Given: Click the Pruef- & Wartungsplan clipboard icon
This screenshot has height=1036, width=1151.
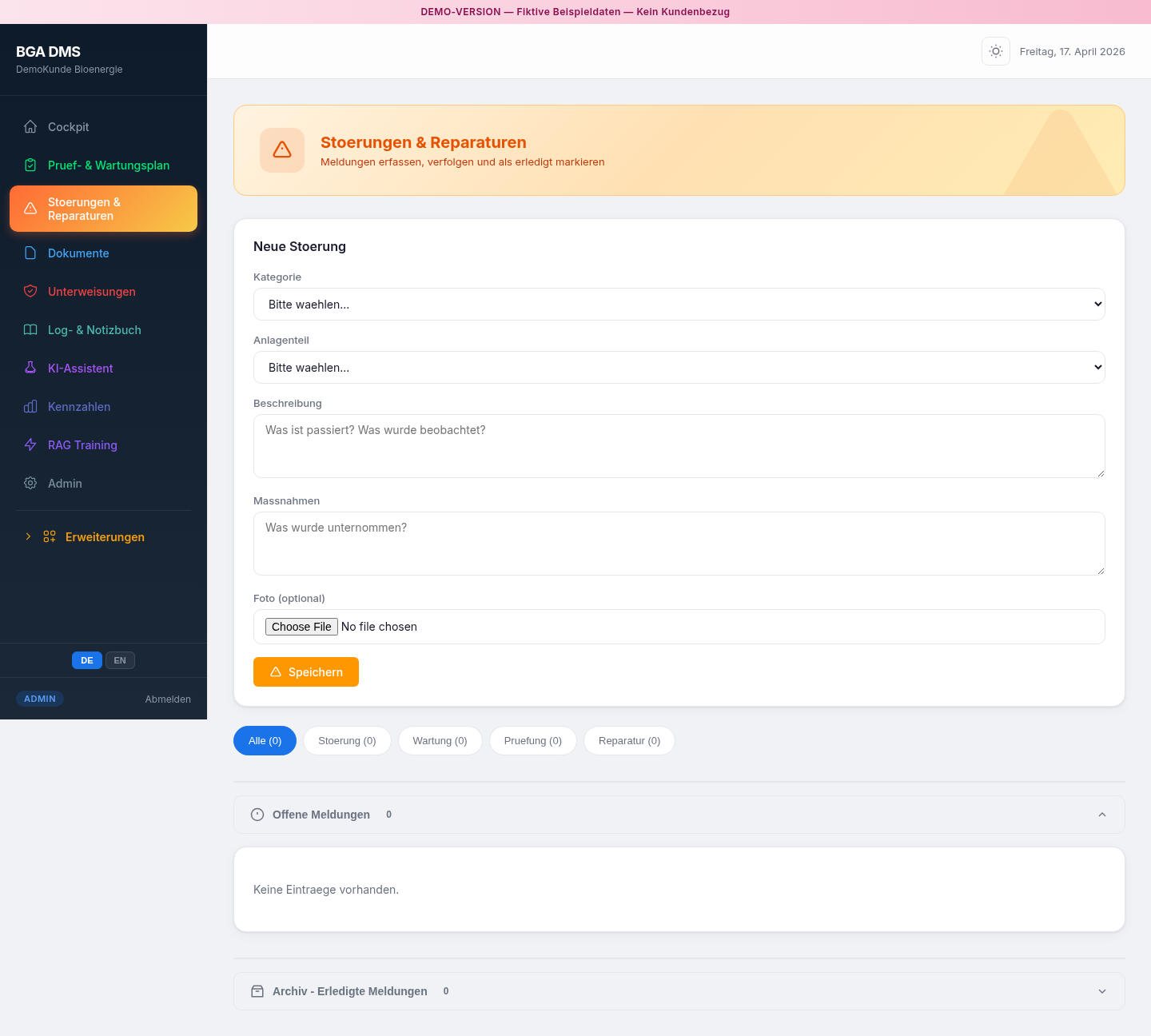Looking at the screenshot, I should [30, 165].
